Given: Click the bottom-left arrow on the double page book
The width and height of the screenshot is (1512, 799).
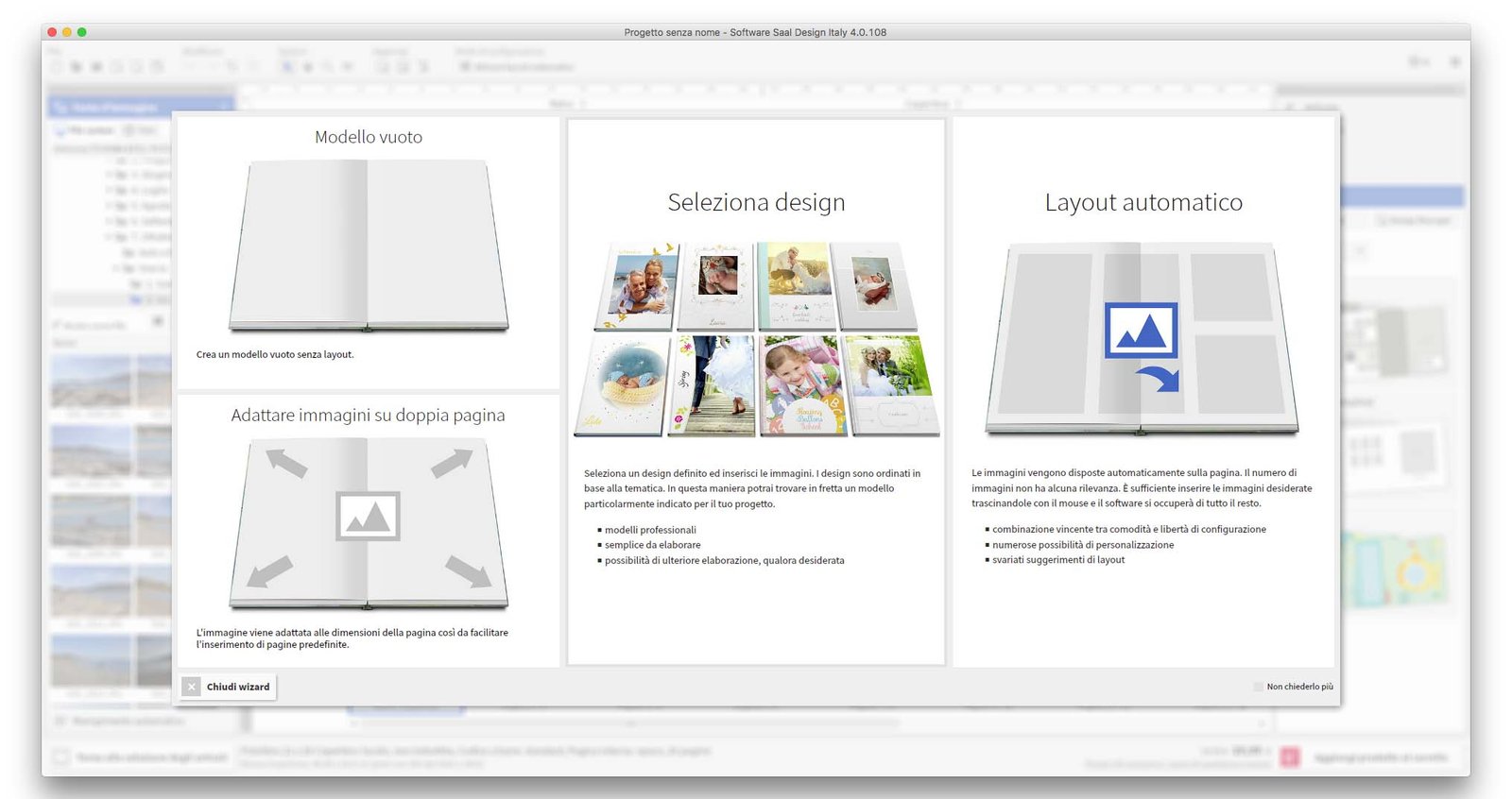Looking at the screenshot, I should (269, 571).
